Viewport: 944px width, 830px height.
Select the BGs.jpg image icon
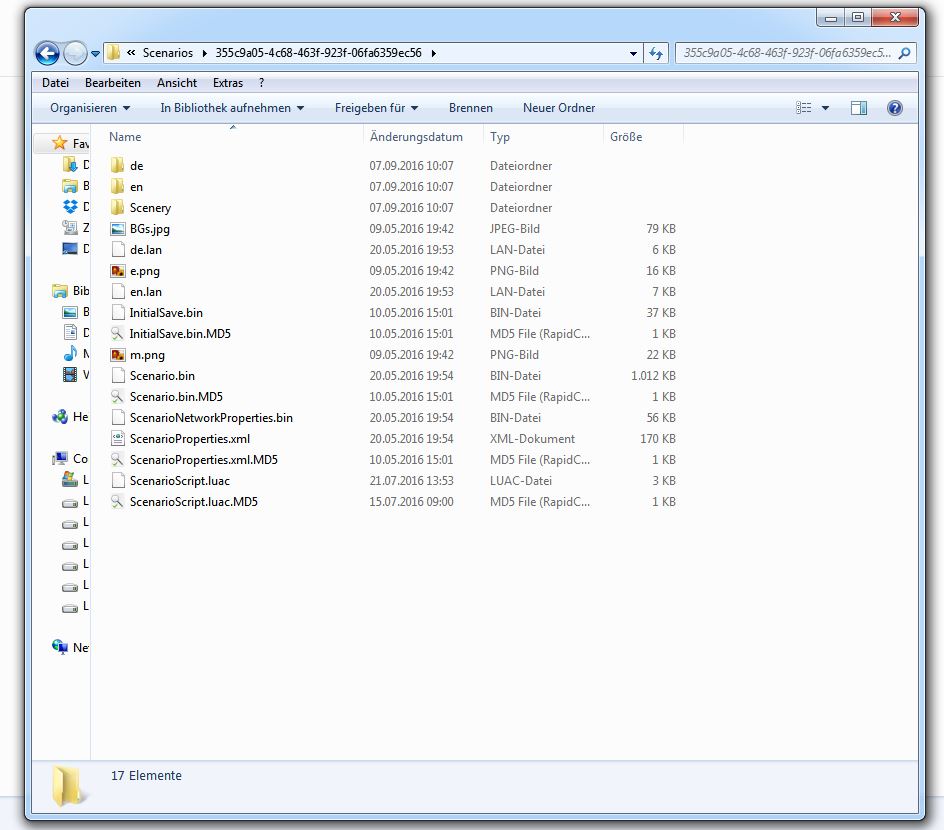pyautogui.click(x=118, y=229)
